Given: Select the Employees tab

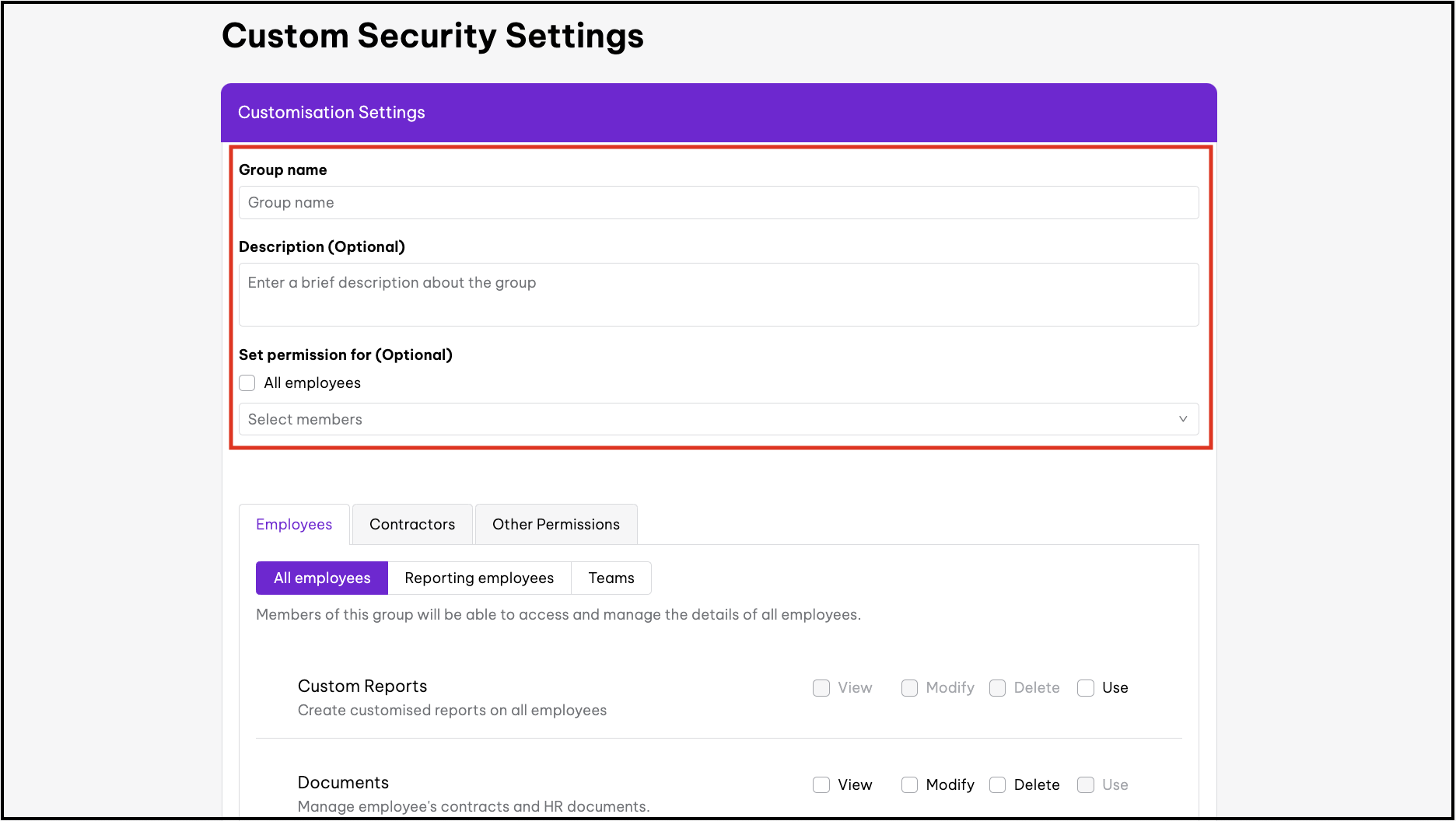Looking at the screenshot, I should click(x=294, y=525).
